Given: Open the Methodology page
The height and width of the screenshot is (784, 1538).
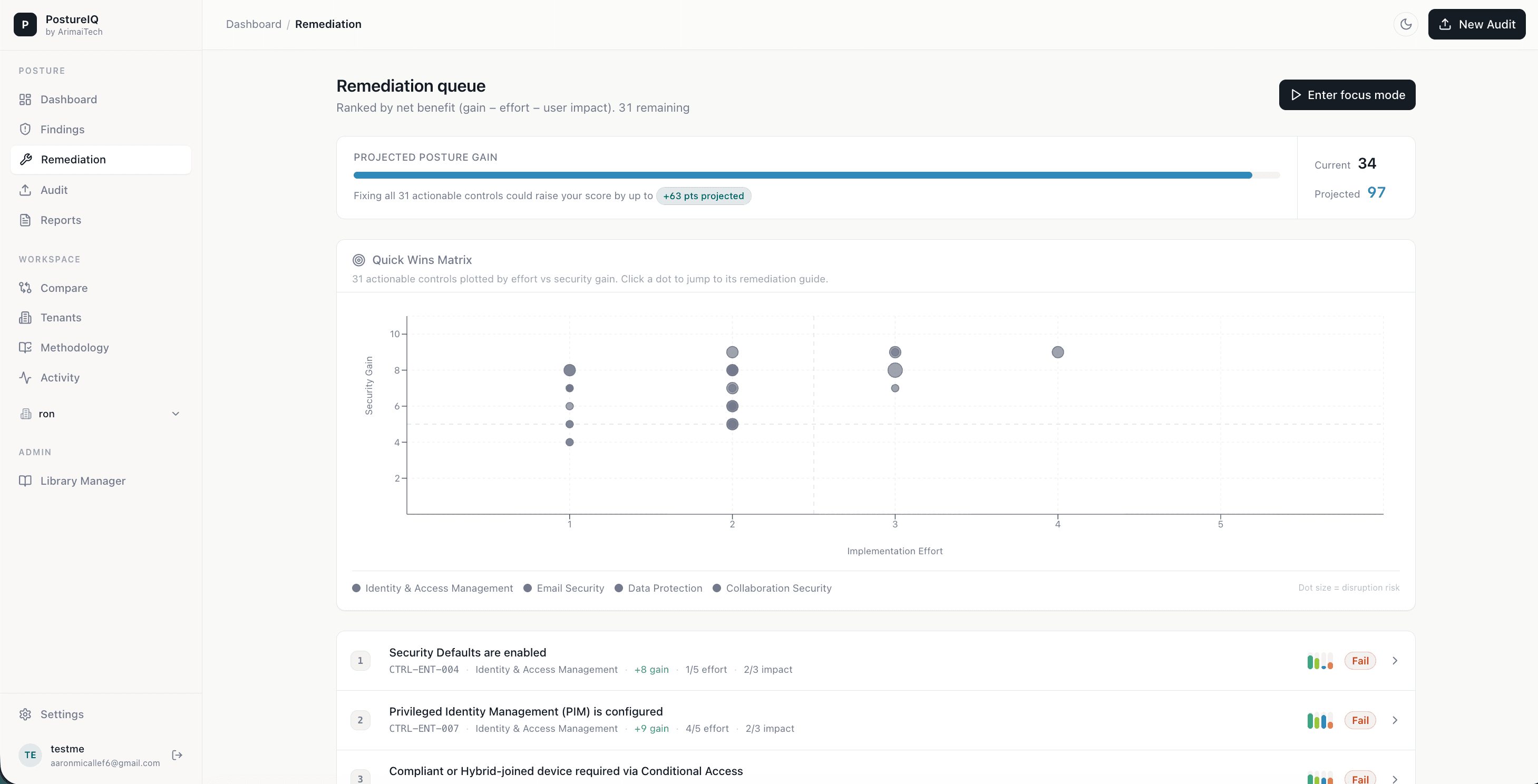Looking at the screenshot, I should [100, 347].
